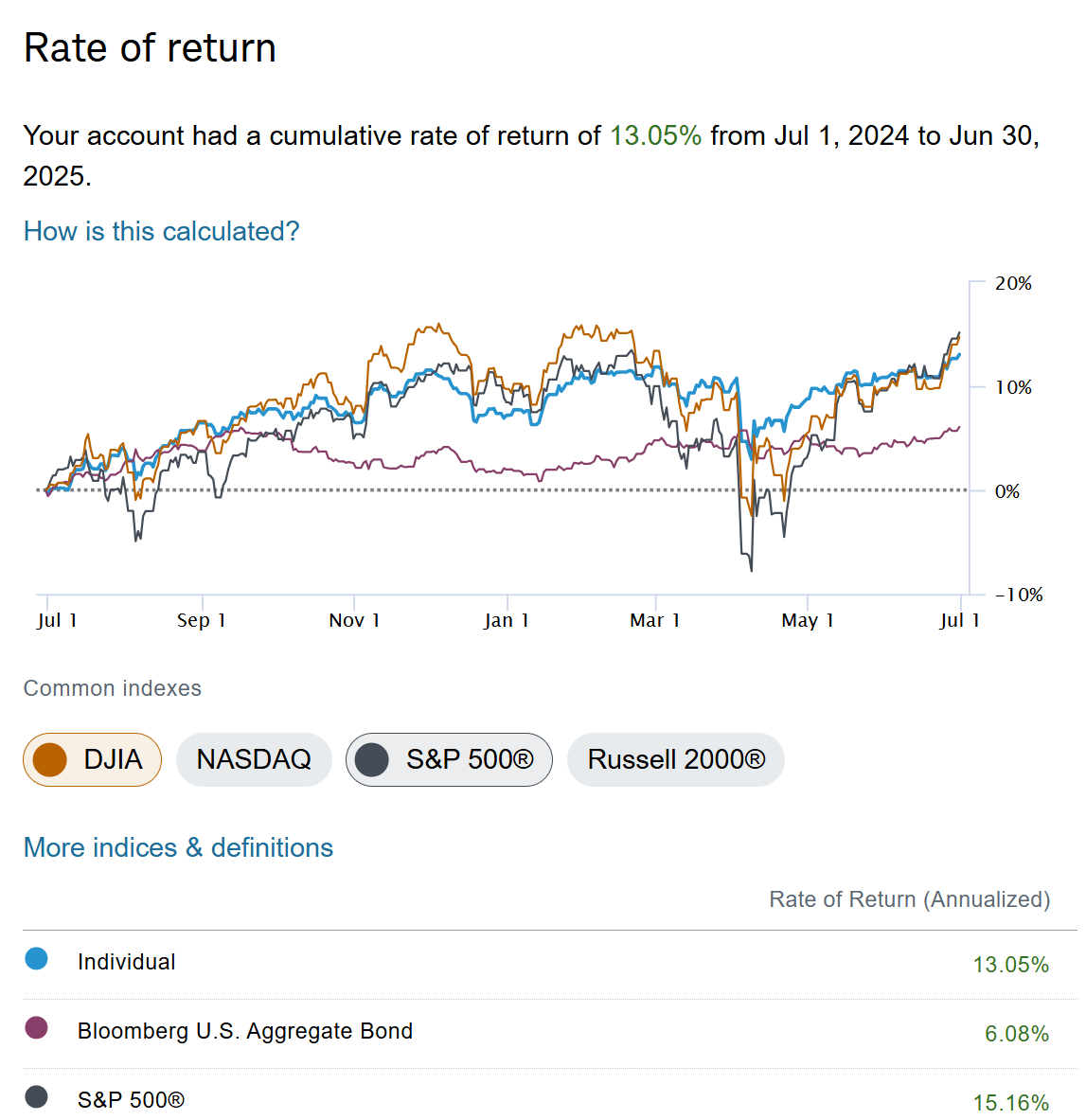Image resolution: width=1086 pixels, height=1120 pixels.
Task: Click dark dot inside S&P 500® chip
Action: [x=372, y=759]
